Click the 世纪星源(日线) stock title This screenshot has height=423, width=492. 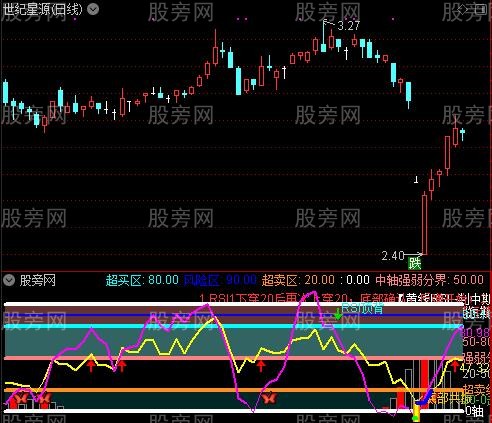pyautogui.click(x=42, y=9)
